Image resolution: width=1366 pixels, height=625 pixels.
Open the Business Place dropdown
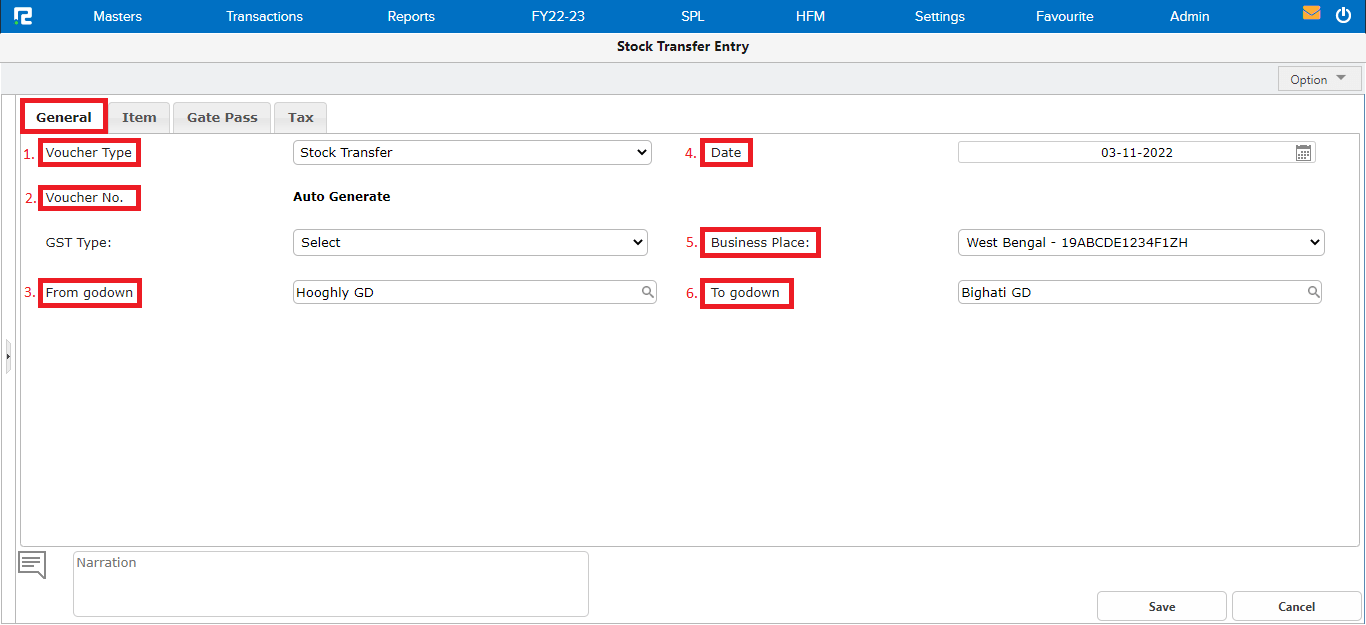[x=1140, y=243]
